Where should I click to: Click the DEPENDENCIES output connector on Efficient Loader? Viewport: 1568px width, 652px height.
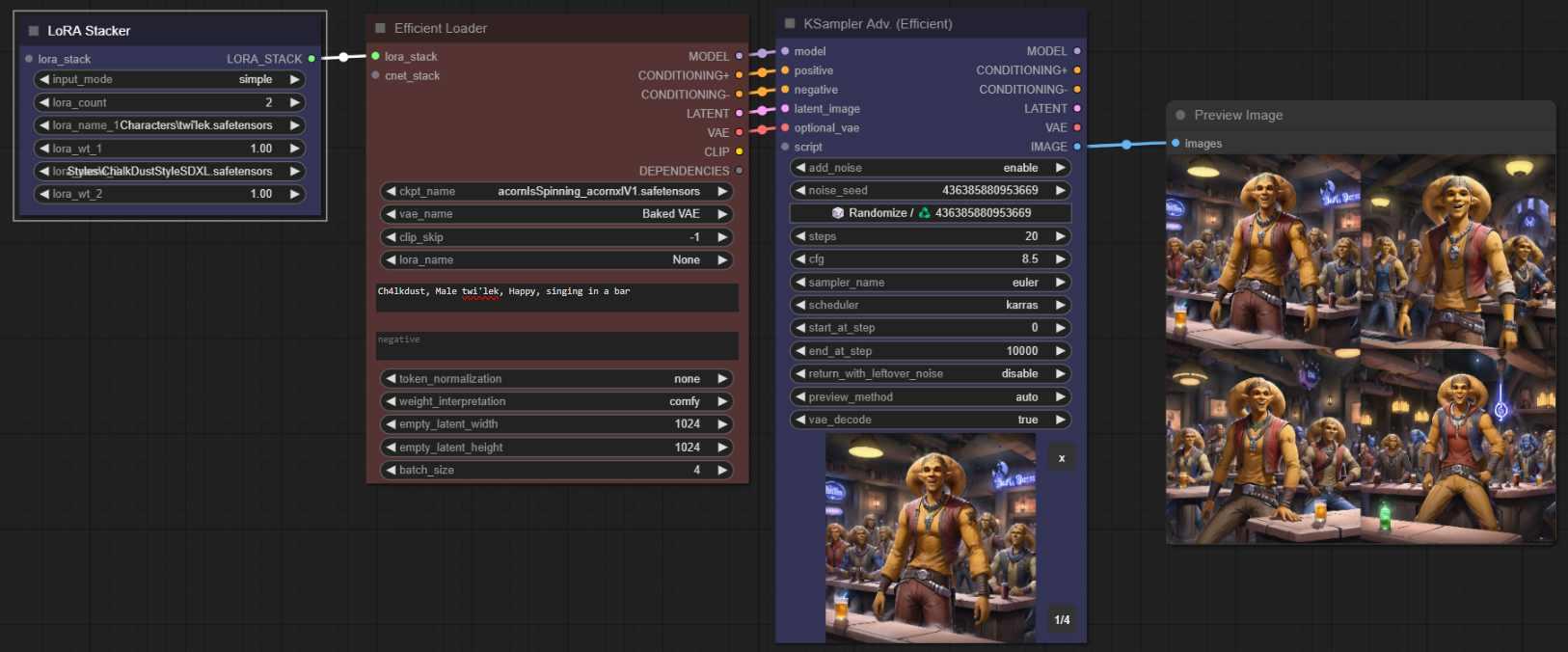pos(740,171)
